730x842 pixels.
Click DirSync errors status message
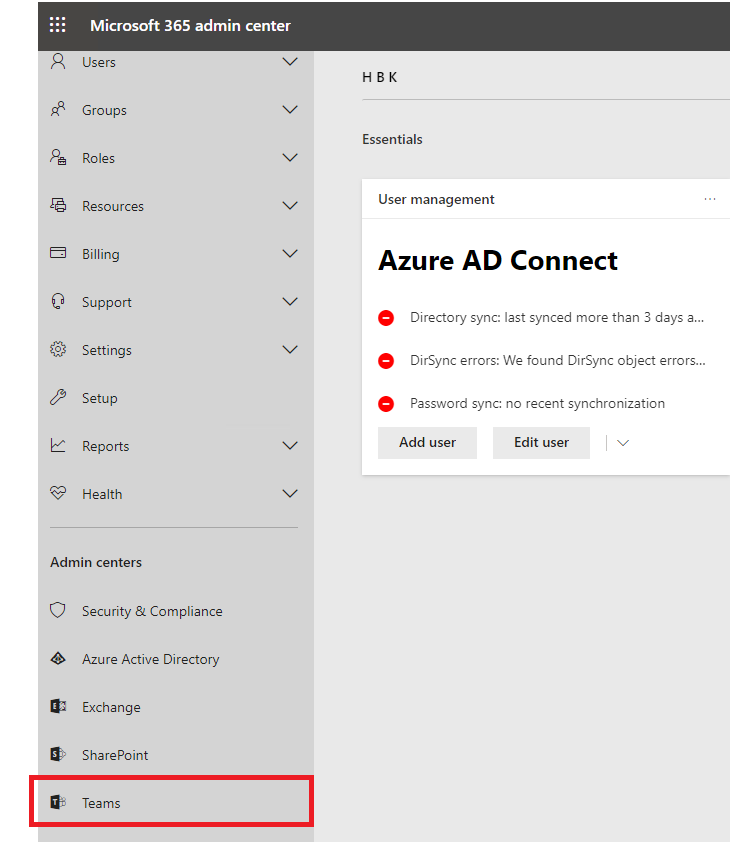tap(558, 360)
